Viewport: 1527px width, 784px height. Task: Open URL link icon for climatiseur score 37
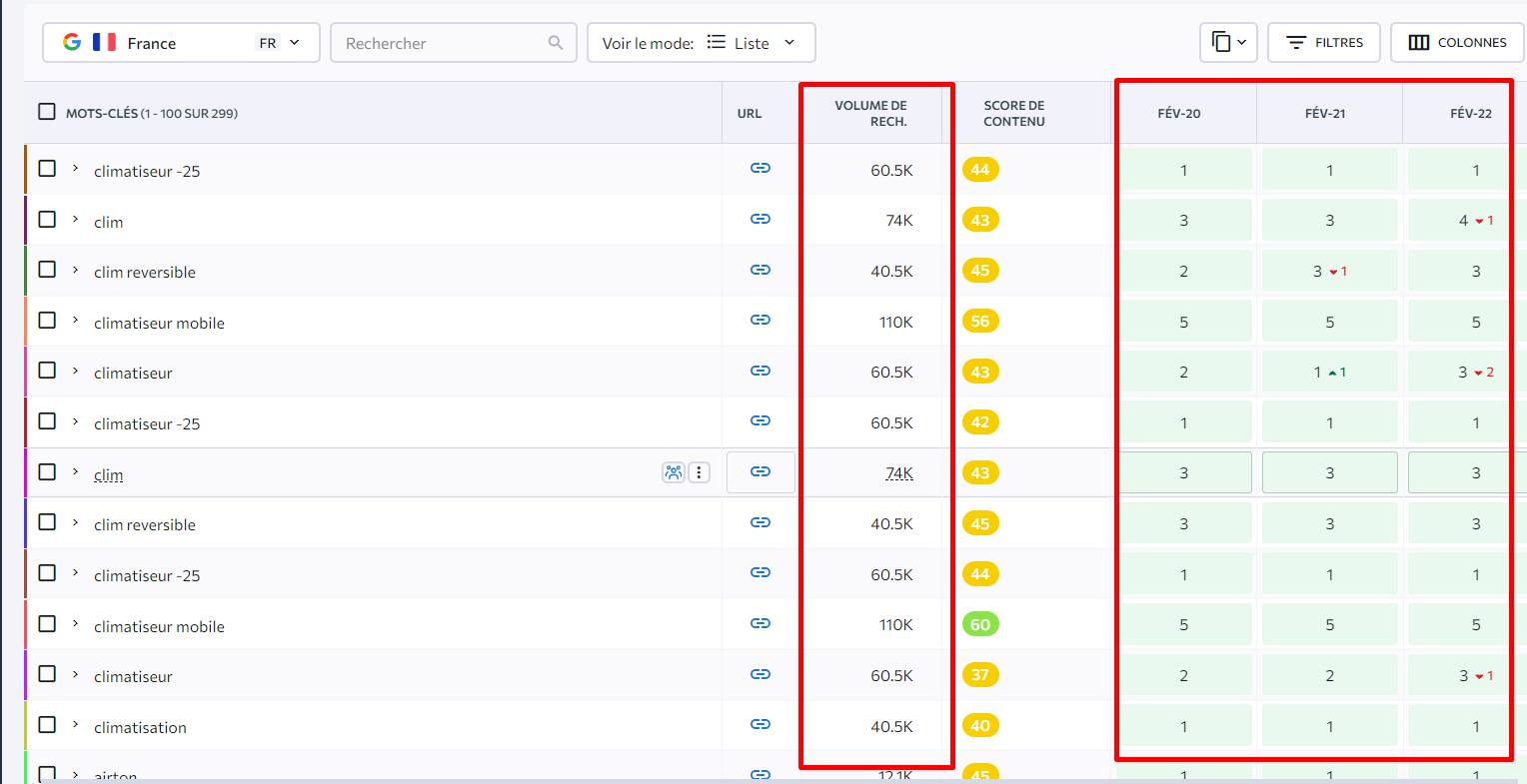click(761, 674)
